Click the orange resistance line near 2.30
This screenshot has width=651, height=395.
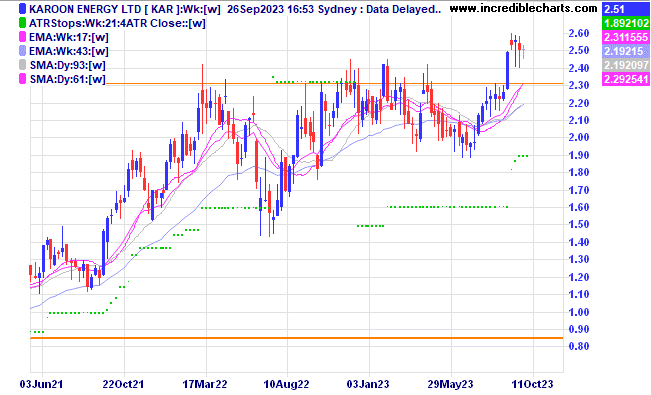(335, 83)
